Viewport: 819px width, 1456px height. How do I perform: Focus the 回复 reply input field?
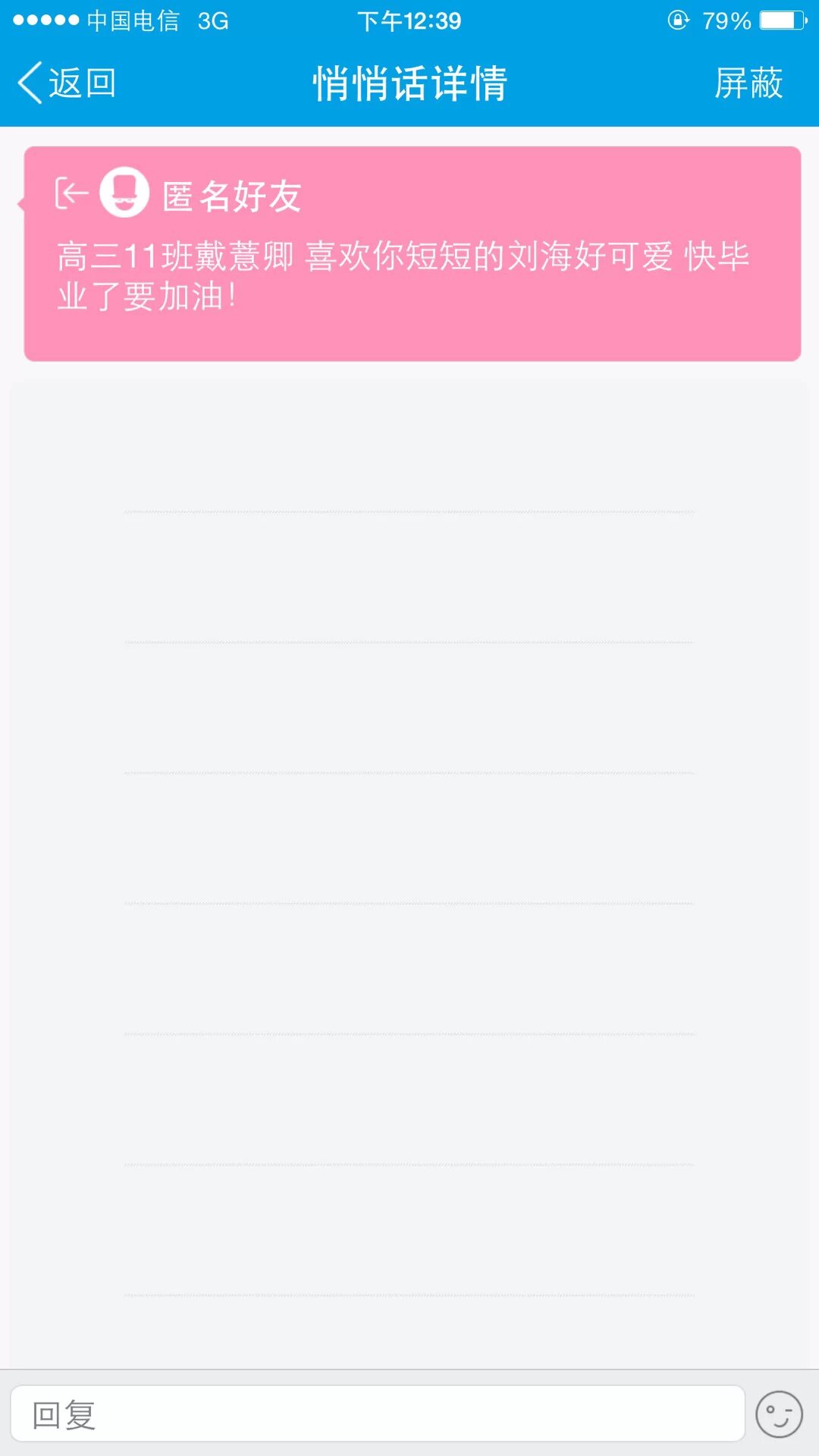coord(377,1414)
